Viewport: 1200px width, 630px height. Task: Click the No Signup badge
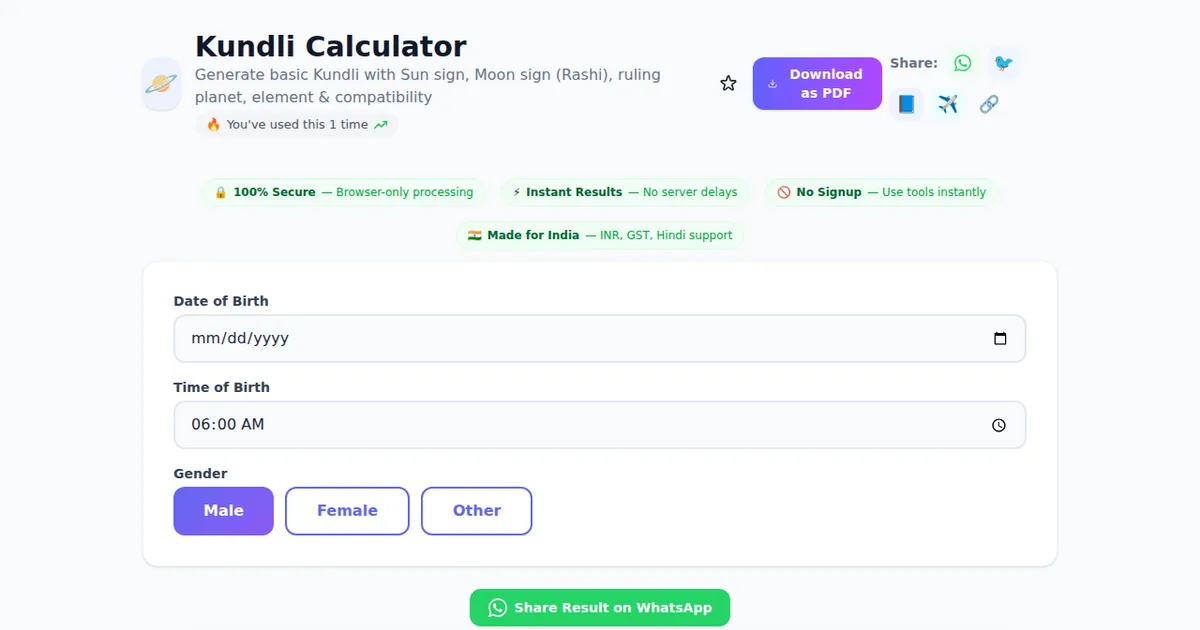(881, 192)
